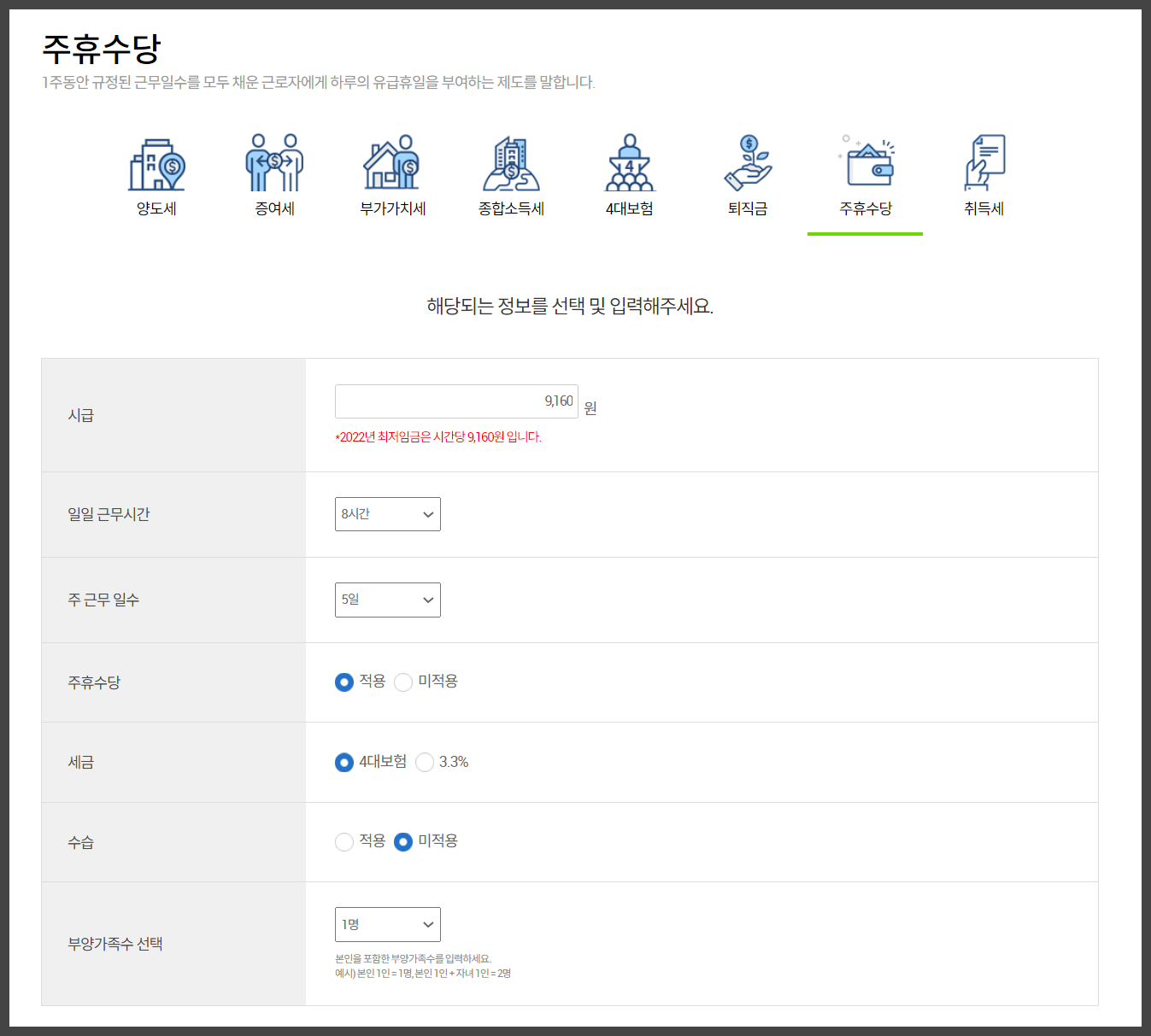Click the 종합소득세 buildings icon
This screenshot has width=1151, height=1036.
pos(510,162)
